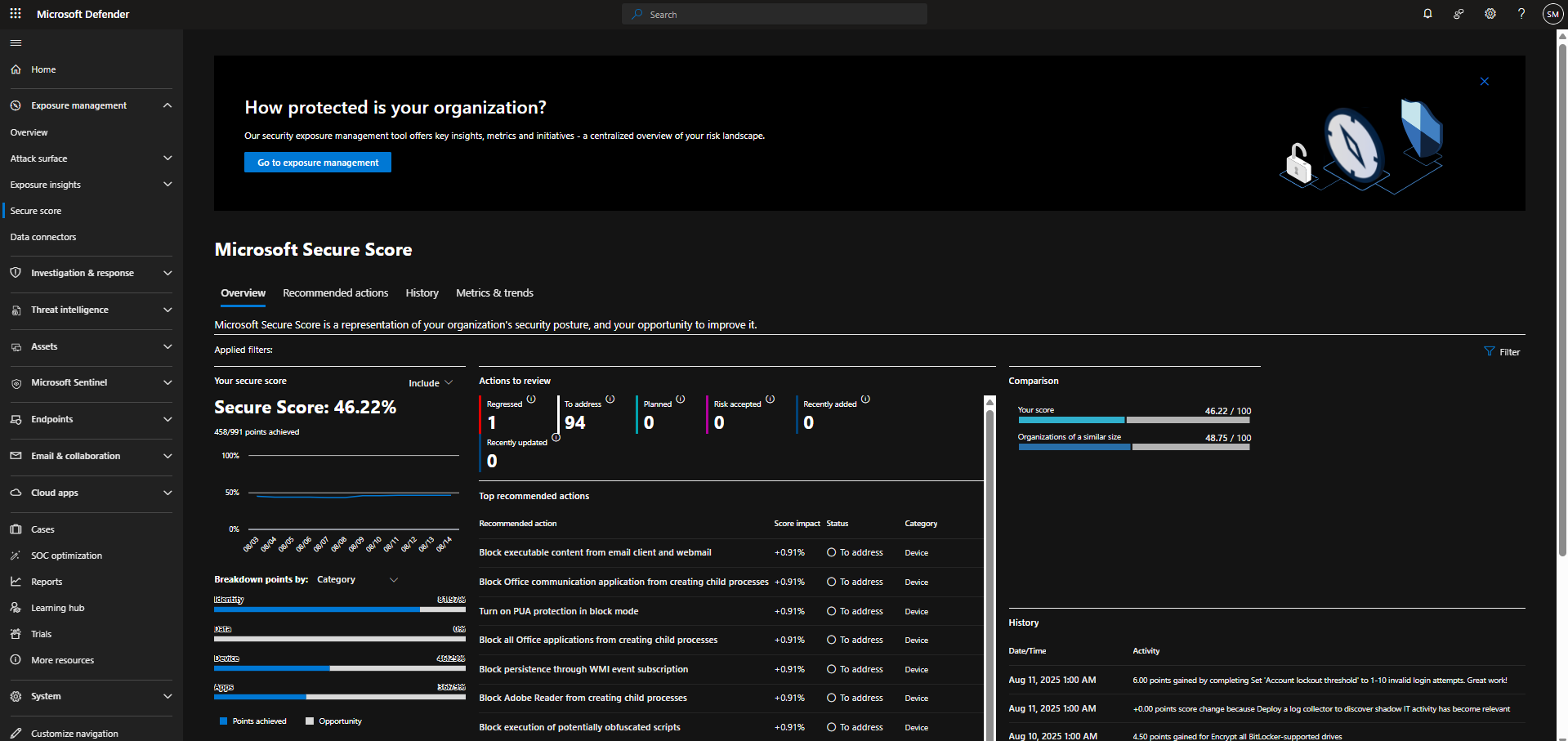Click the Recently added info icon

tap(865, 400)
